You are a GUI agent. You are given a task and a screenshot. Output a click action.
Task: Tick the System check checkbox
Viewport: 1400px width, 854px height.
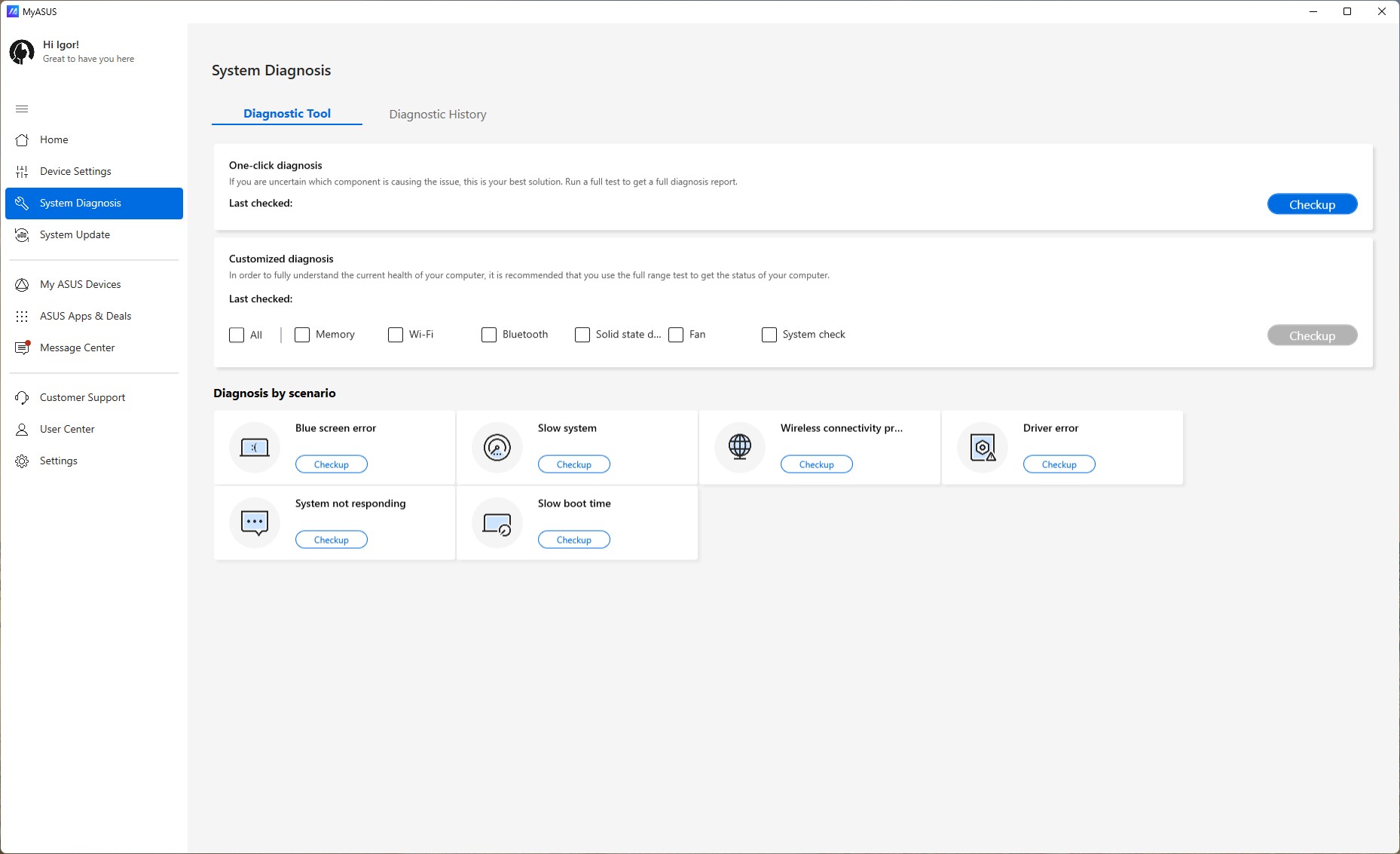pyautogui.click(x=769, y=335)
